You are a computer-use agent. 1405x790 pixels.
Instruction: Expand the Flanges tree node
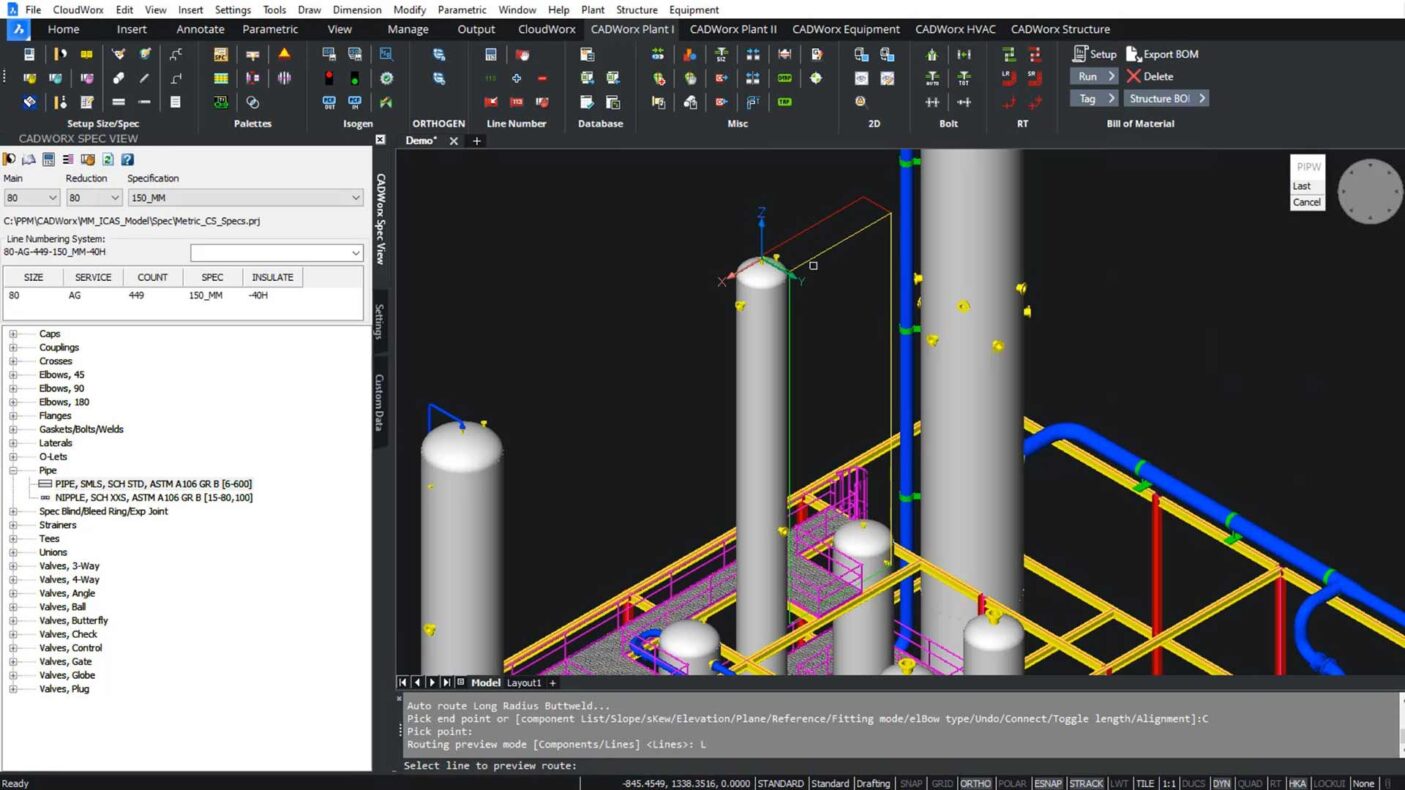pyautogui.click(x=13, y=416)
